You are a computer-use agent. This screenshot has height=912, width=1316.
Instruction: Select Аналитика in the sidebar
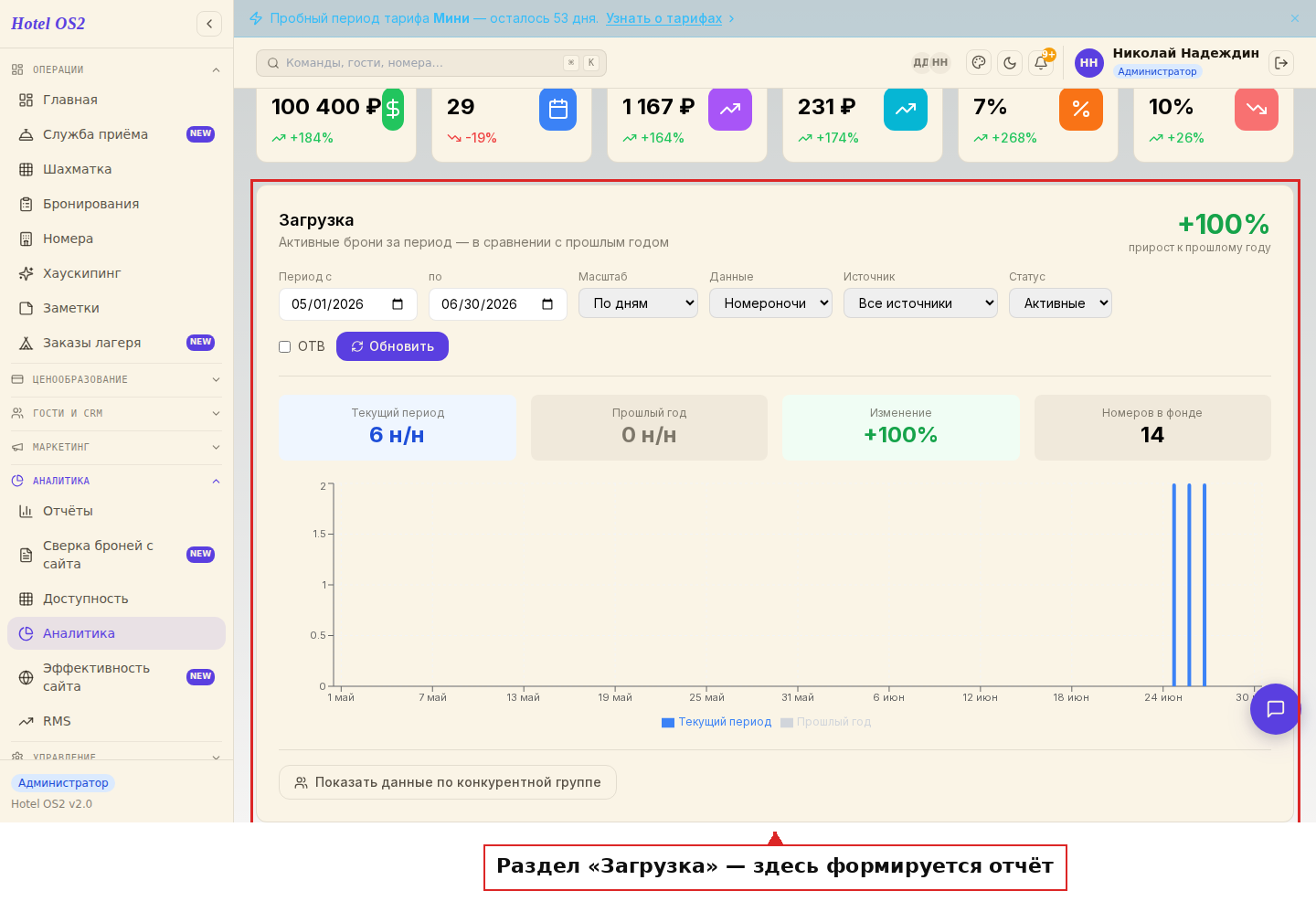116,633
